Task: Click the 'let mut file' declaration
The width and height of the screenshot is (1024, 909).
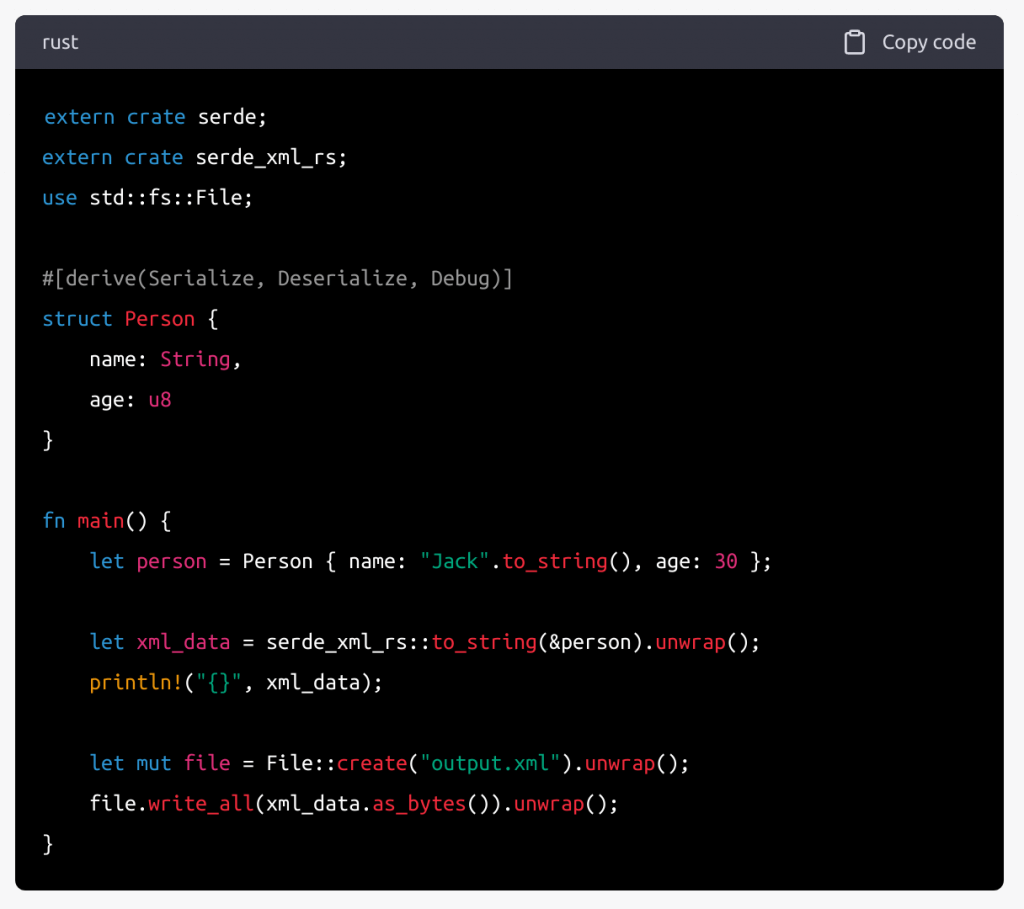Action: pyautogui.click(x=160, y=763)
